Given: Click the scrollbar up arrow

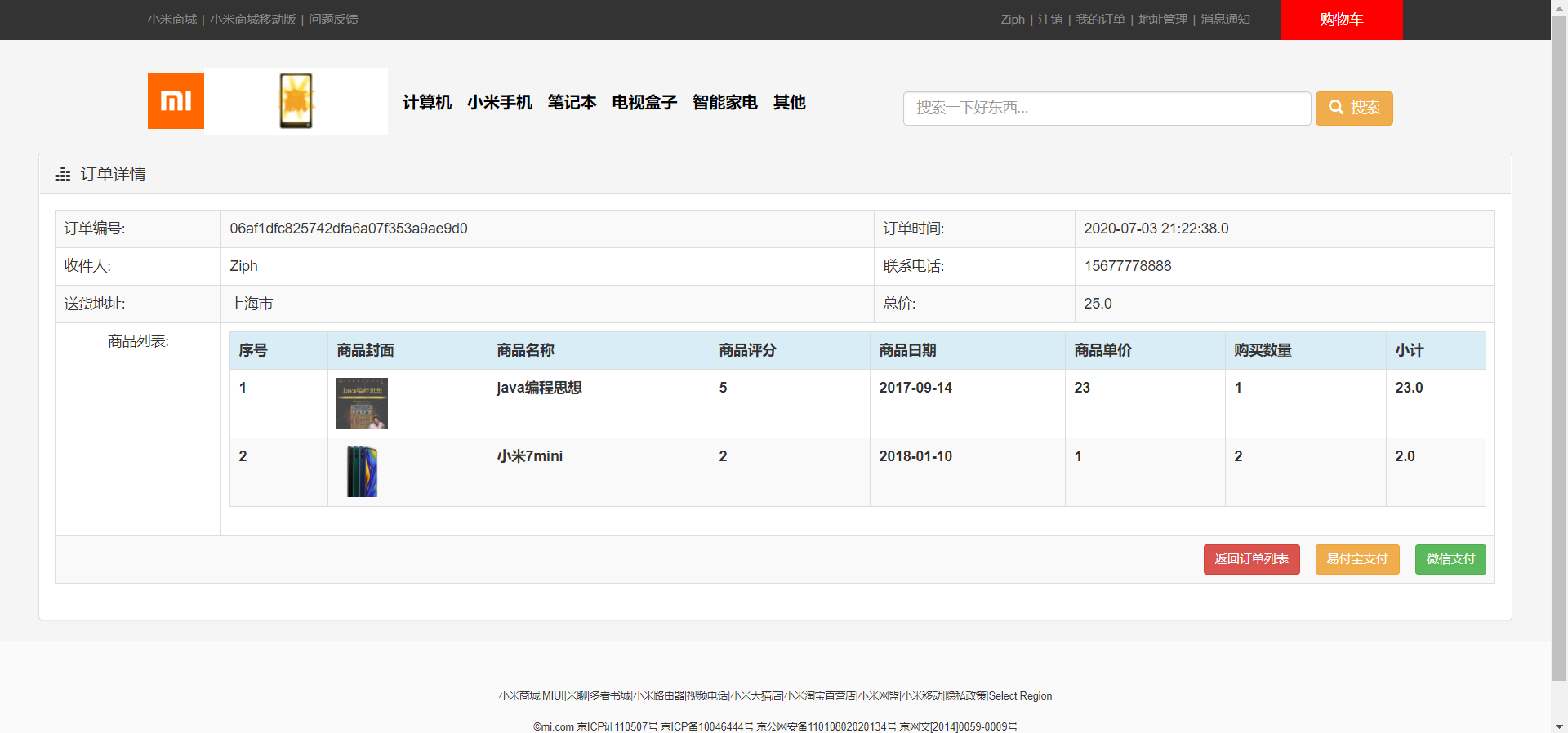Looking at the screenshot, I should [x=1559, y=7].
